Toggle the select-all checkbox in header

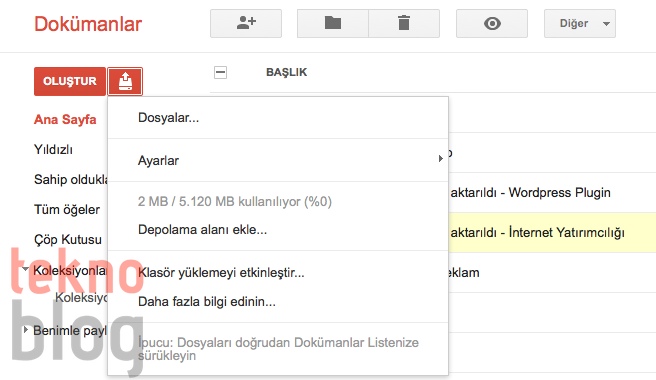pos(220,72)
